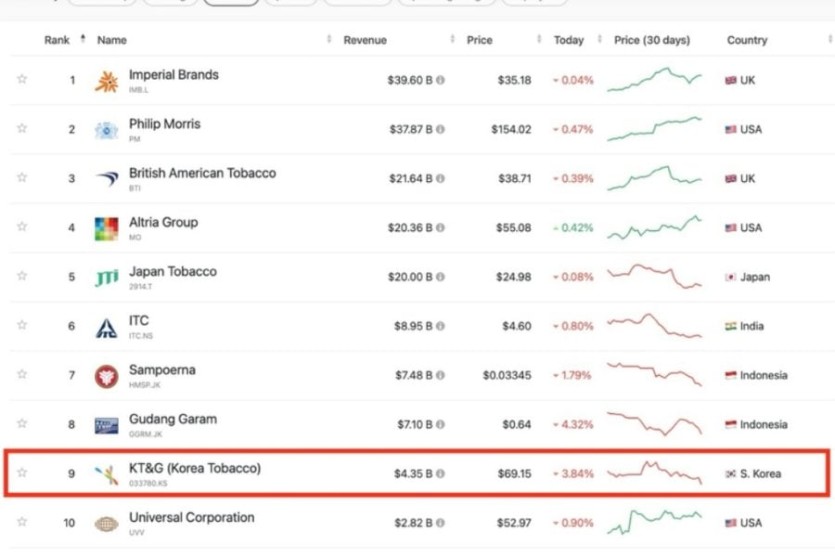835x557 pixels.
Task: Click the Universal Corporation globe logo
Action: click(106, 523)
